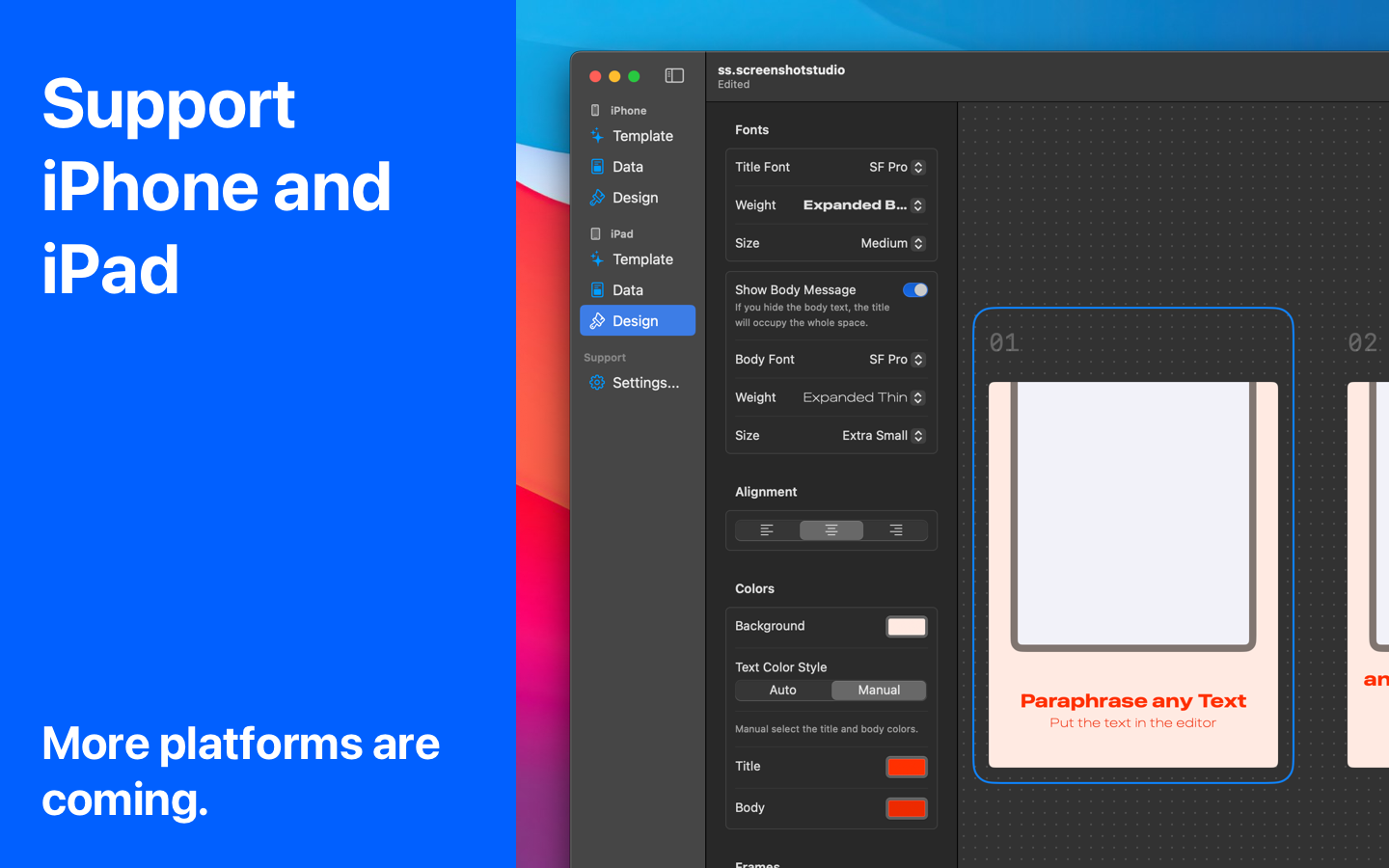Click the Text Color Style label
The height and width of the screenshot is (868, 1389).
(781, 667)
